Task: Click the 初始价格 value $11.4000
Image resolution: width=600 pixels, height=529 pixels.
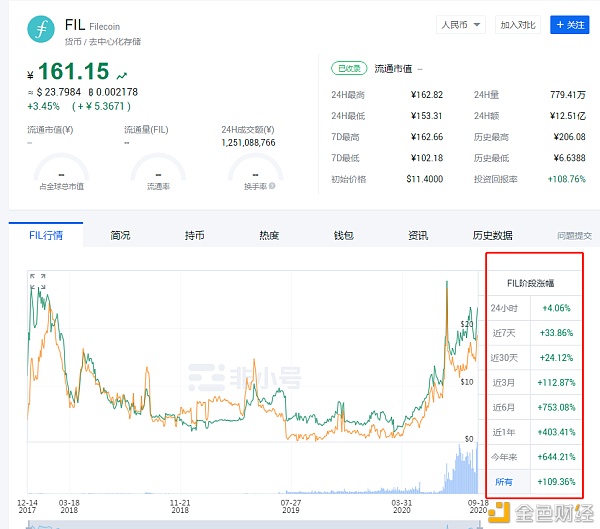Action: (425, 179)
